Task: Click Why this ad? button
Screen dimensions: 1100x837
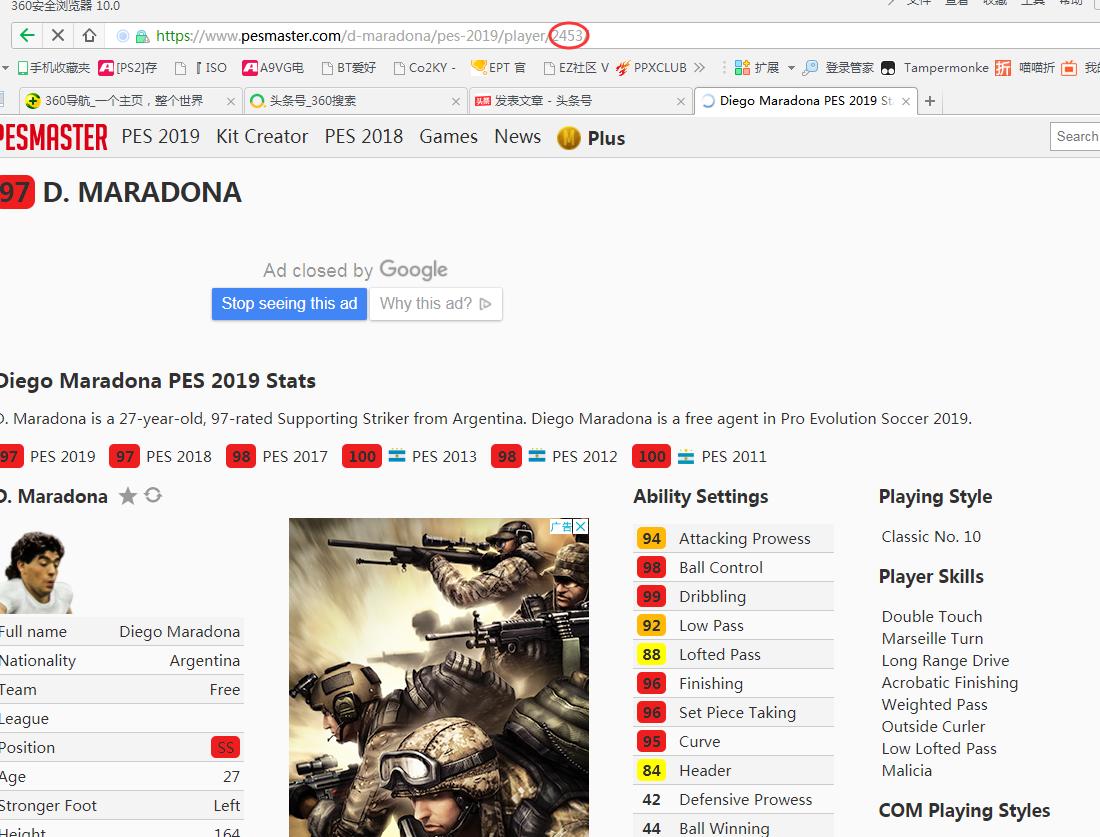Action: pos(435,304)
